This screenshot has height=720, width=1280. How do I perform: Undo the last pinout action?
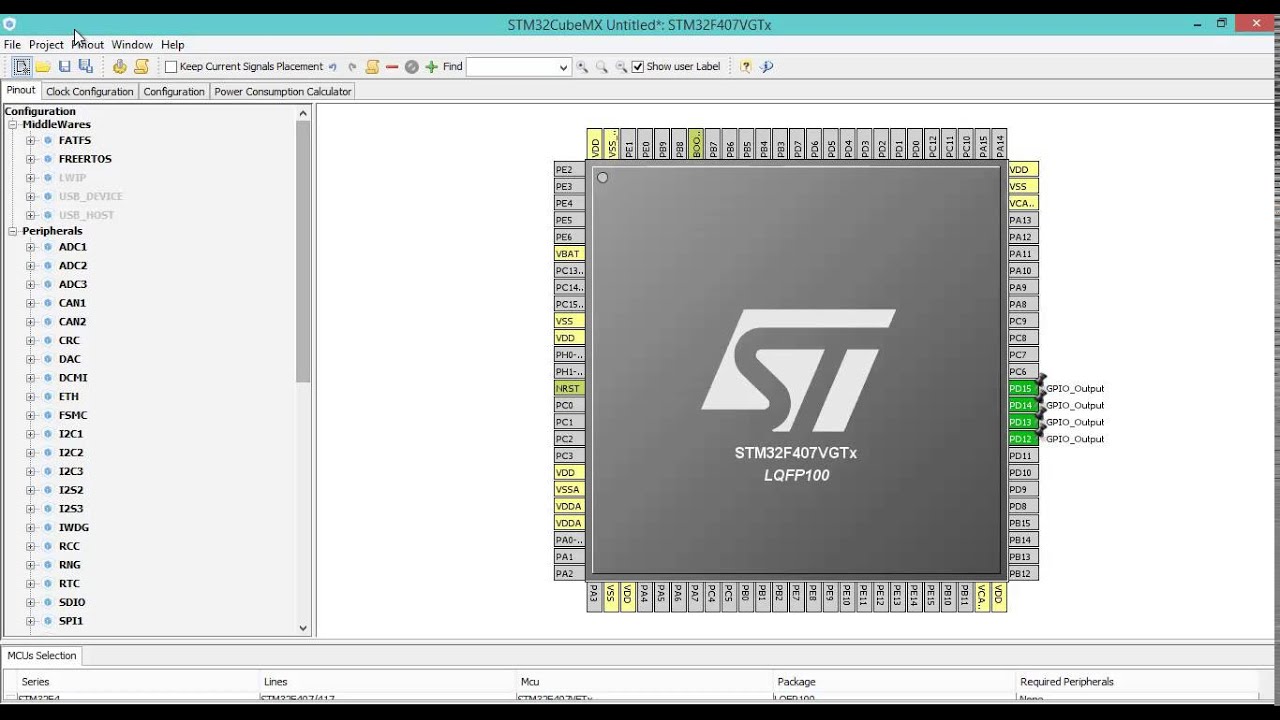333,67
